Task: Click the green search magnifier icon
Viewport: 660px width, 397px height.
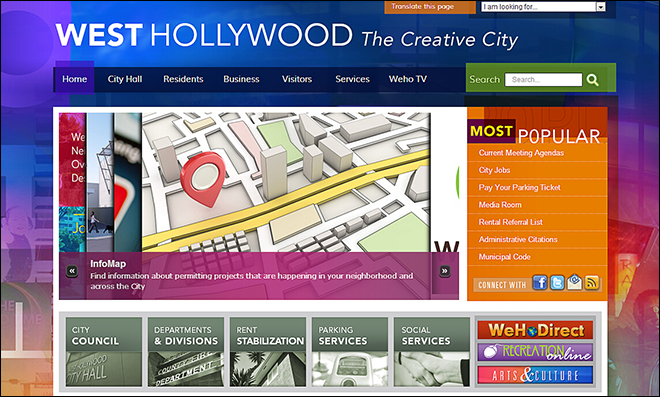Action: 592,80
